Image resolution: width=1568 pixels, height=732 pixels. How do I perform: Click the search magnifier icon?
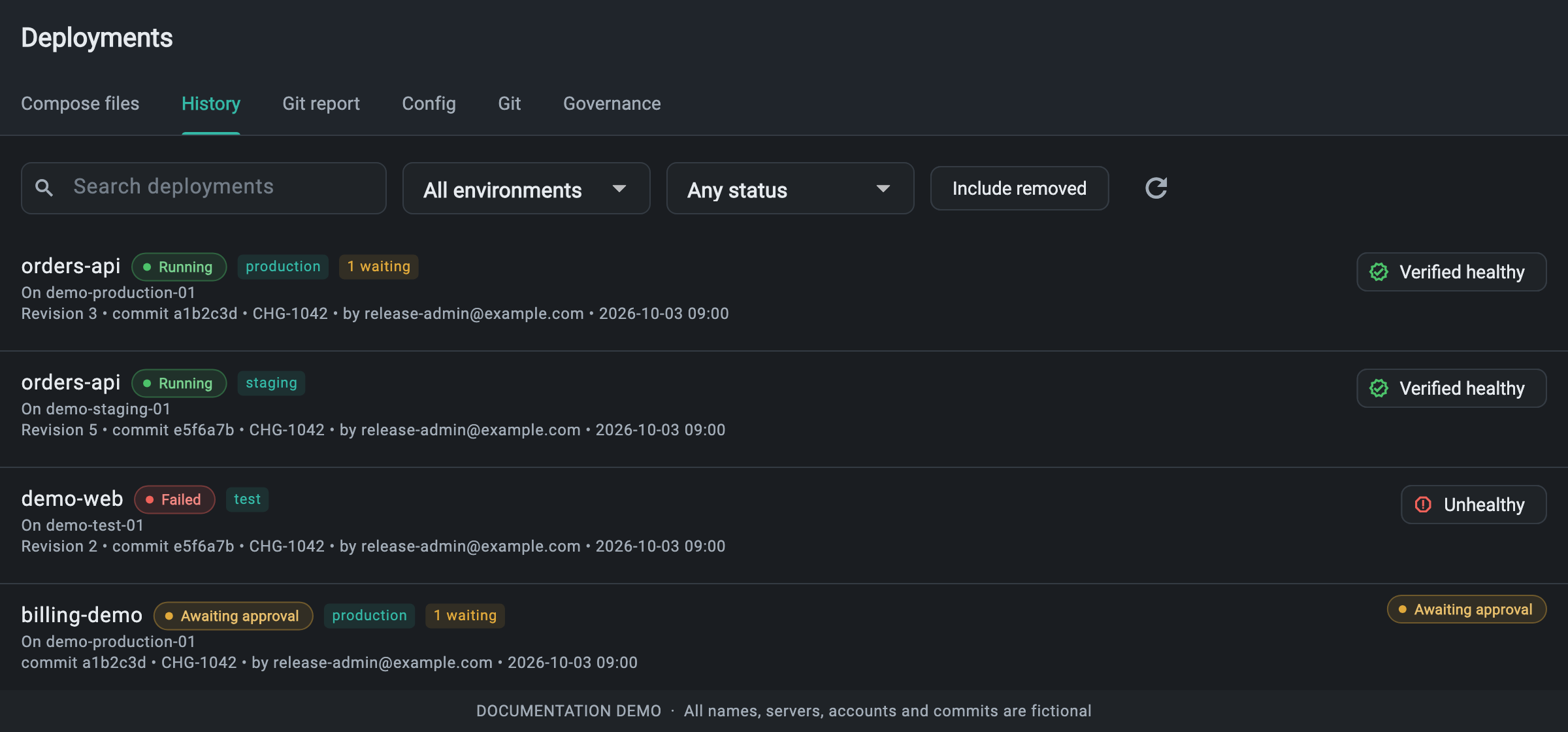tap(44, 188)
